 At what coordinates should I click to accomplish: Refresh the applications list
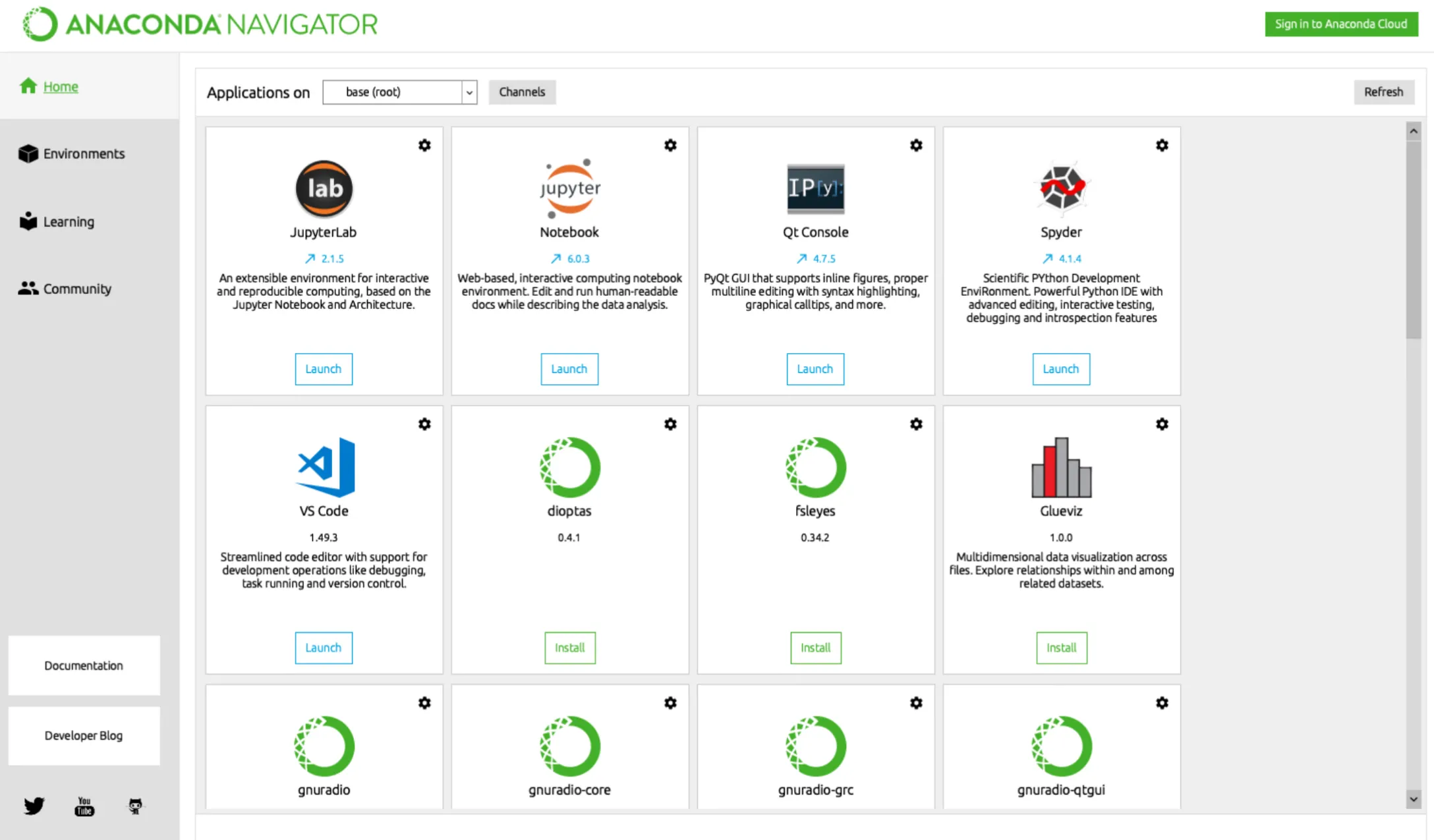click(1384, 92)
